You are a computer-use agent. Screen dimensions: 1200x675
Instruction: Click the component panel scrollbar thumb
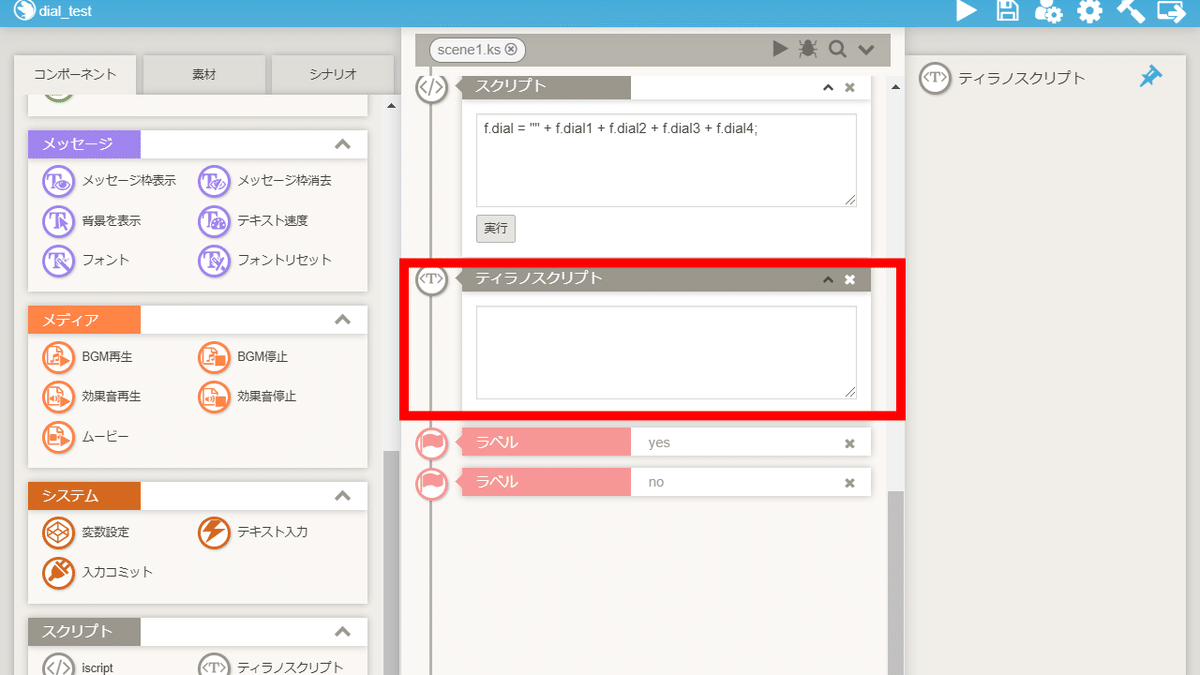(x=391, y=562)
